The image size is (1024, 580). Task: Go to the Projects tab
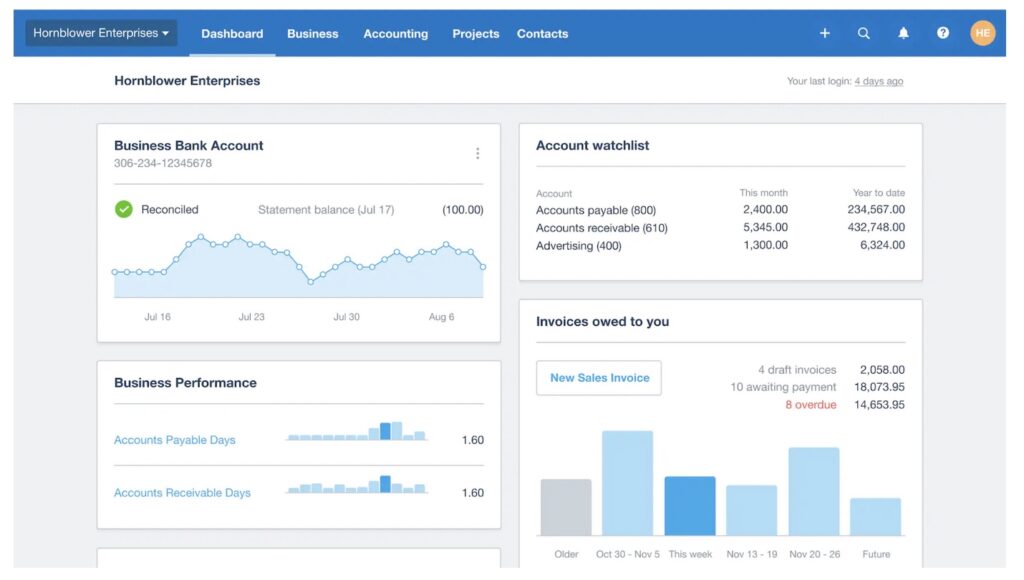475,33
